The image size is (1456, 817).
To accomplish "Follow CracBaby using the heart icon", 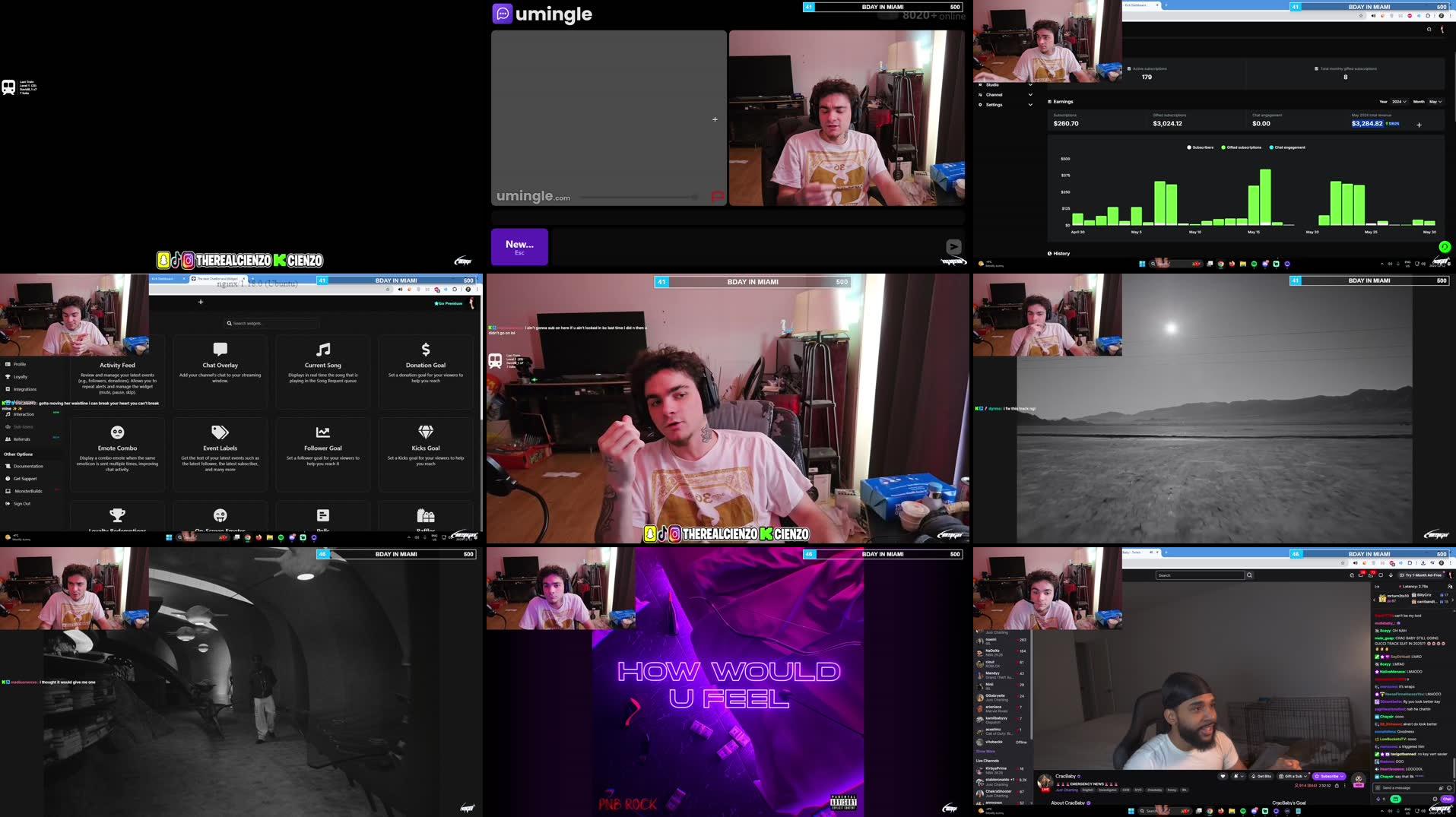I will 1223,776.
